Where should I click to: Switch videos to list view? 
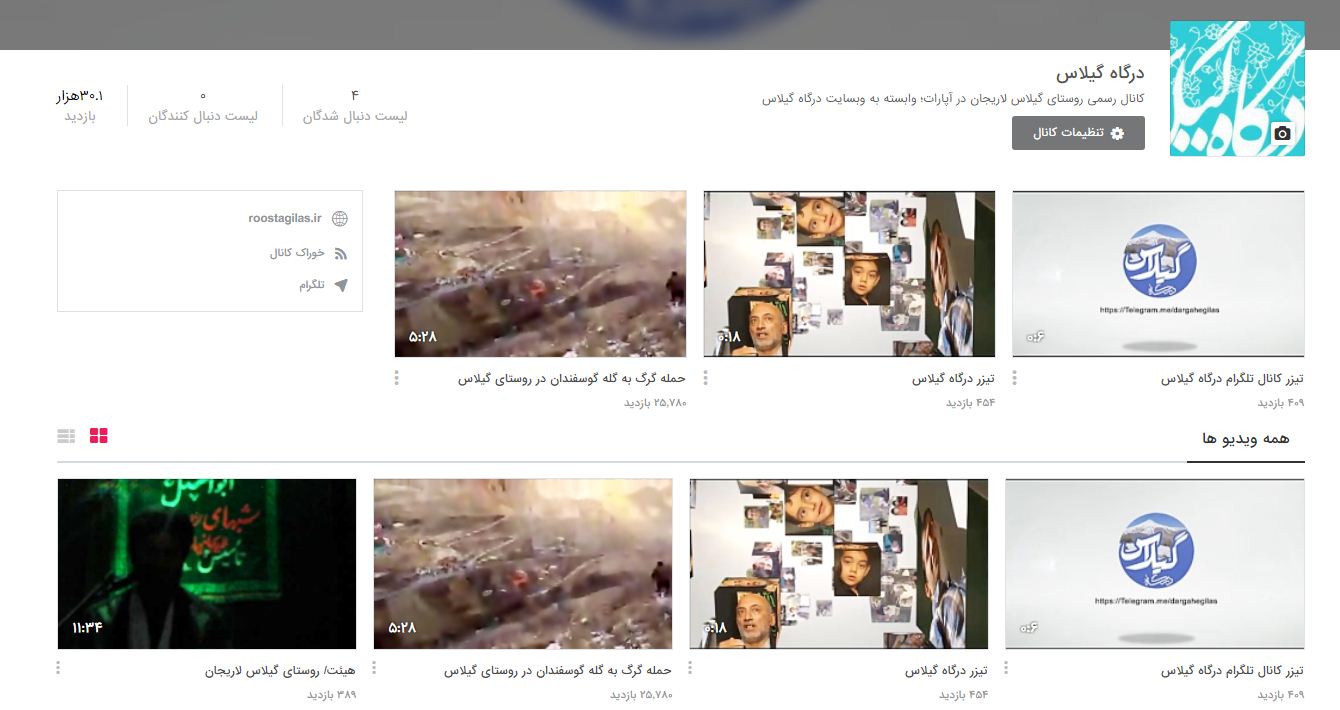point(67,435)
